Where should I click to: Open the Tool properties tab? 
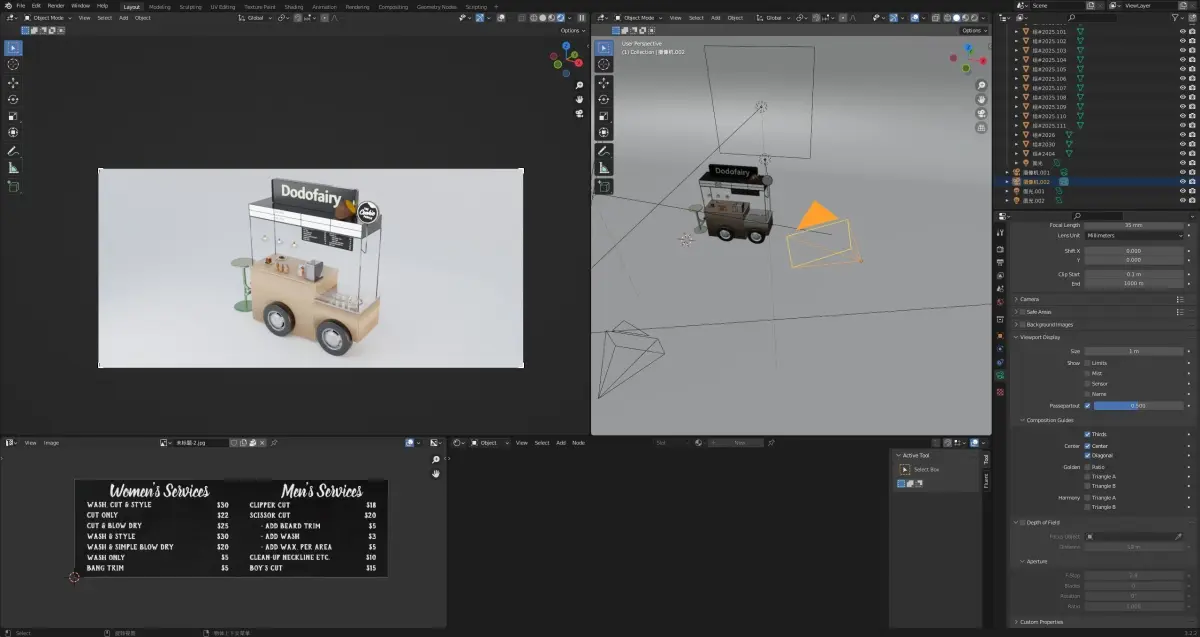click(1000, 233)
